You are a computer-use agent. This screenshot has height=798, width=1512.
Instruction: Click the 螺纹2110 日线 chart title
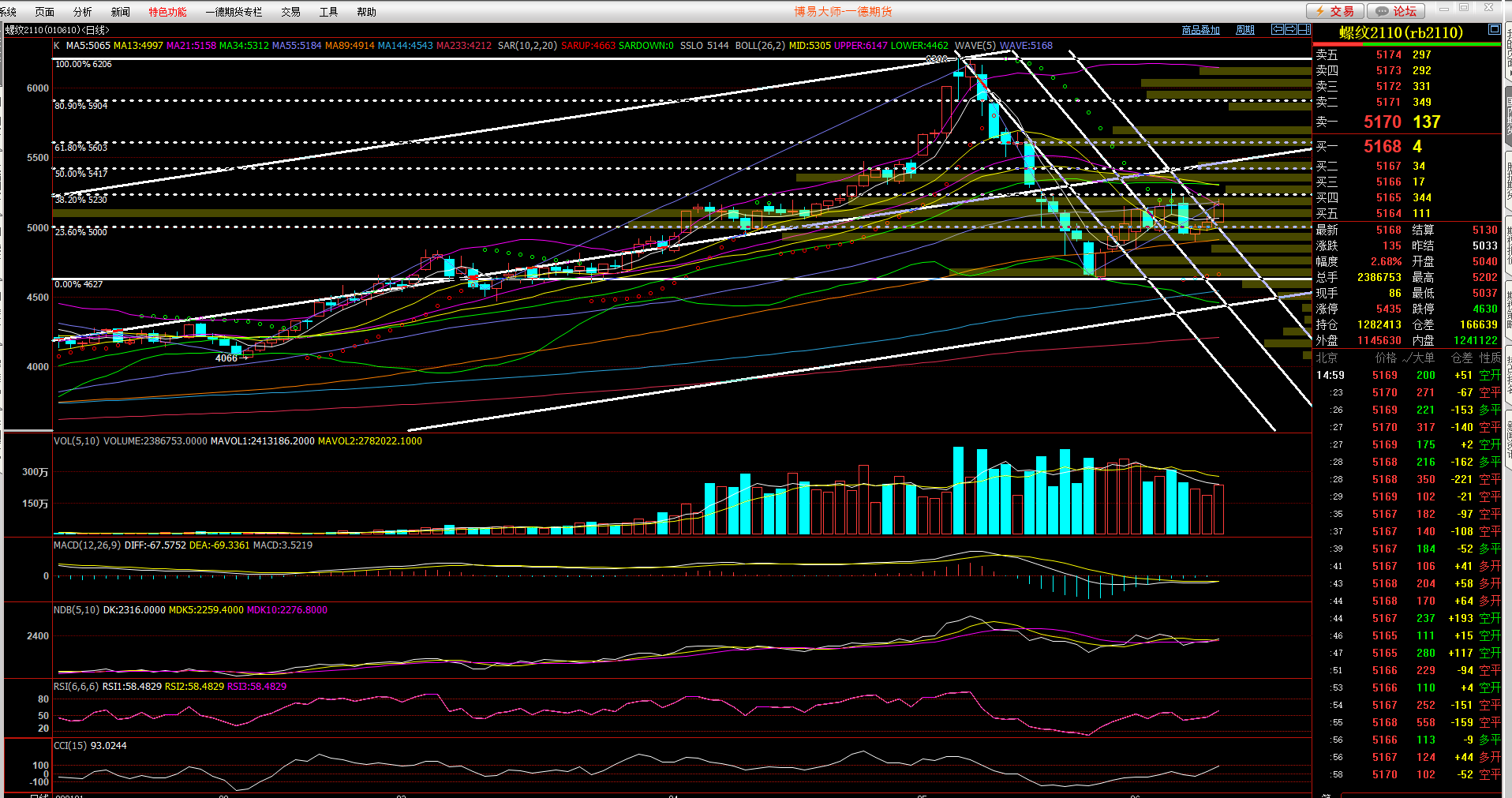pos(57,30)
